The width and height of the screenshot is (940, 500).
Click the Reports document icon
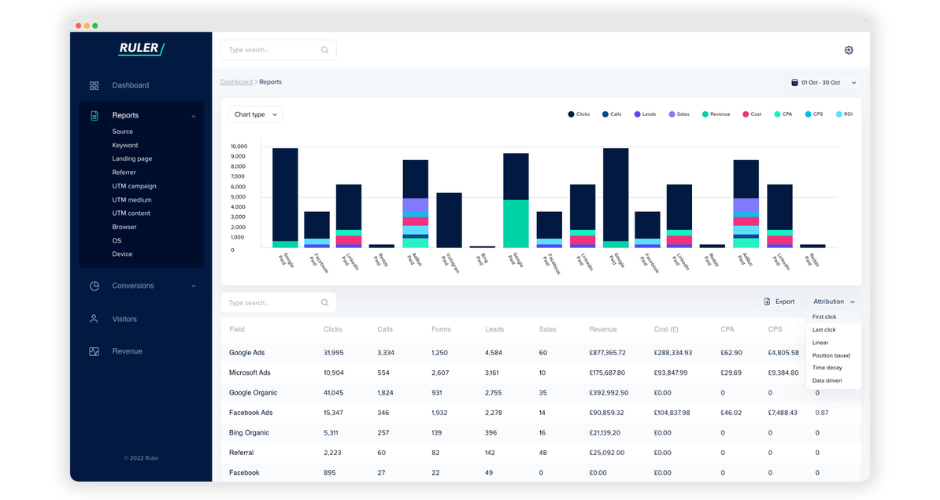(94, 116)
